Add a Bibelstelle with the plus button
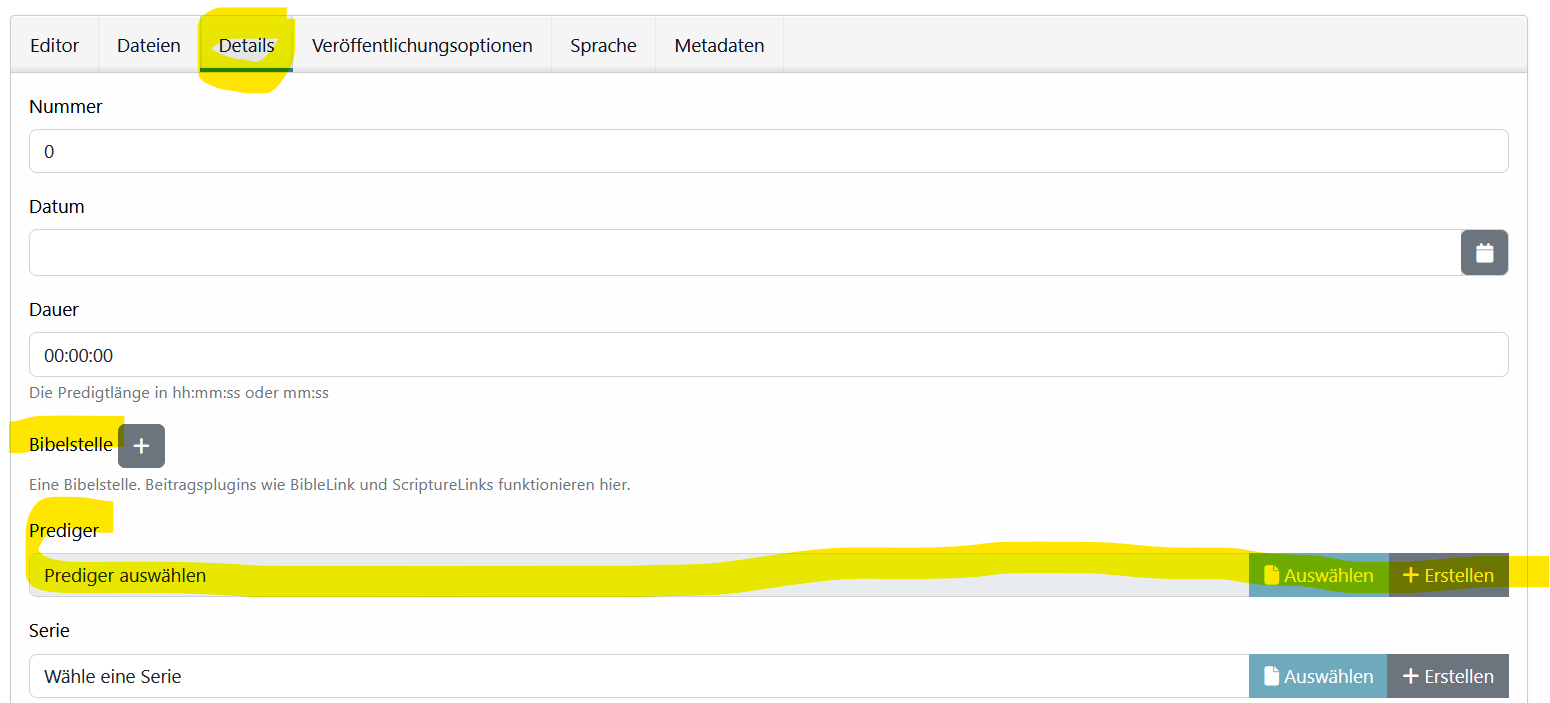The image size is (1550, 703). tap(141, 446)
